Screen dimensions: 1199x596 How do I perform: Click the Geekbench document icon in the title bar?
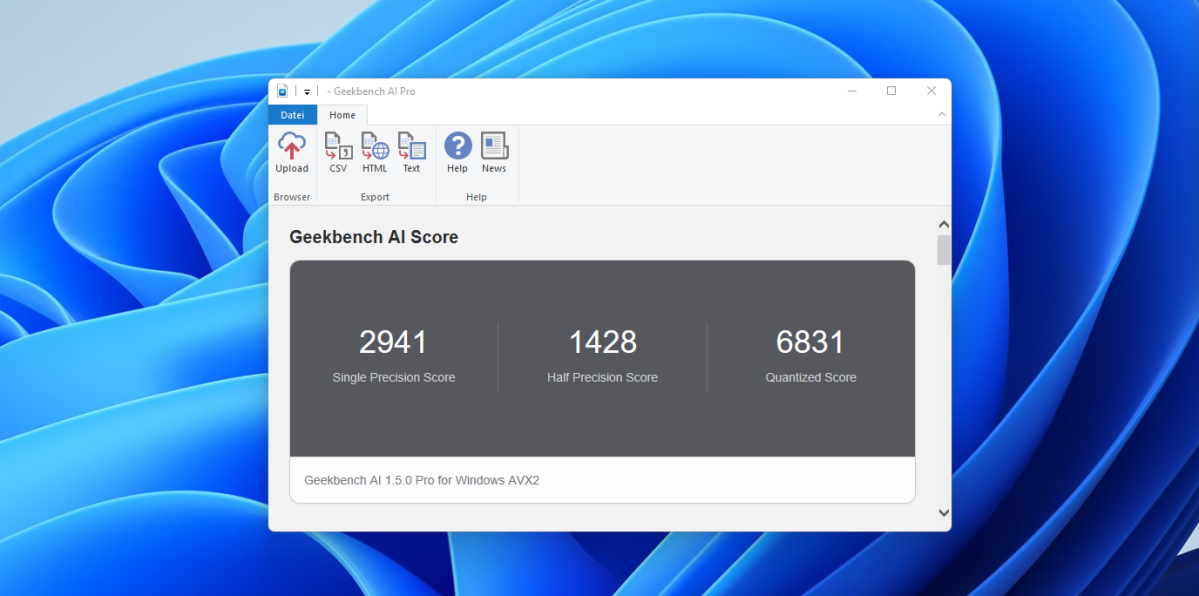[283, 90]
